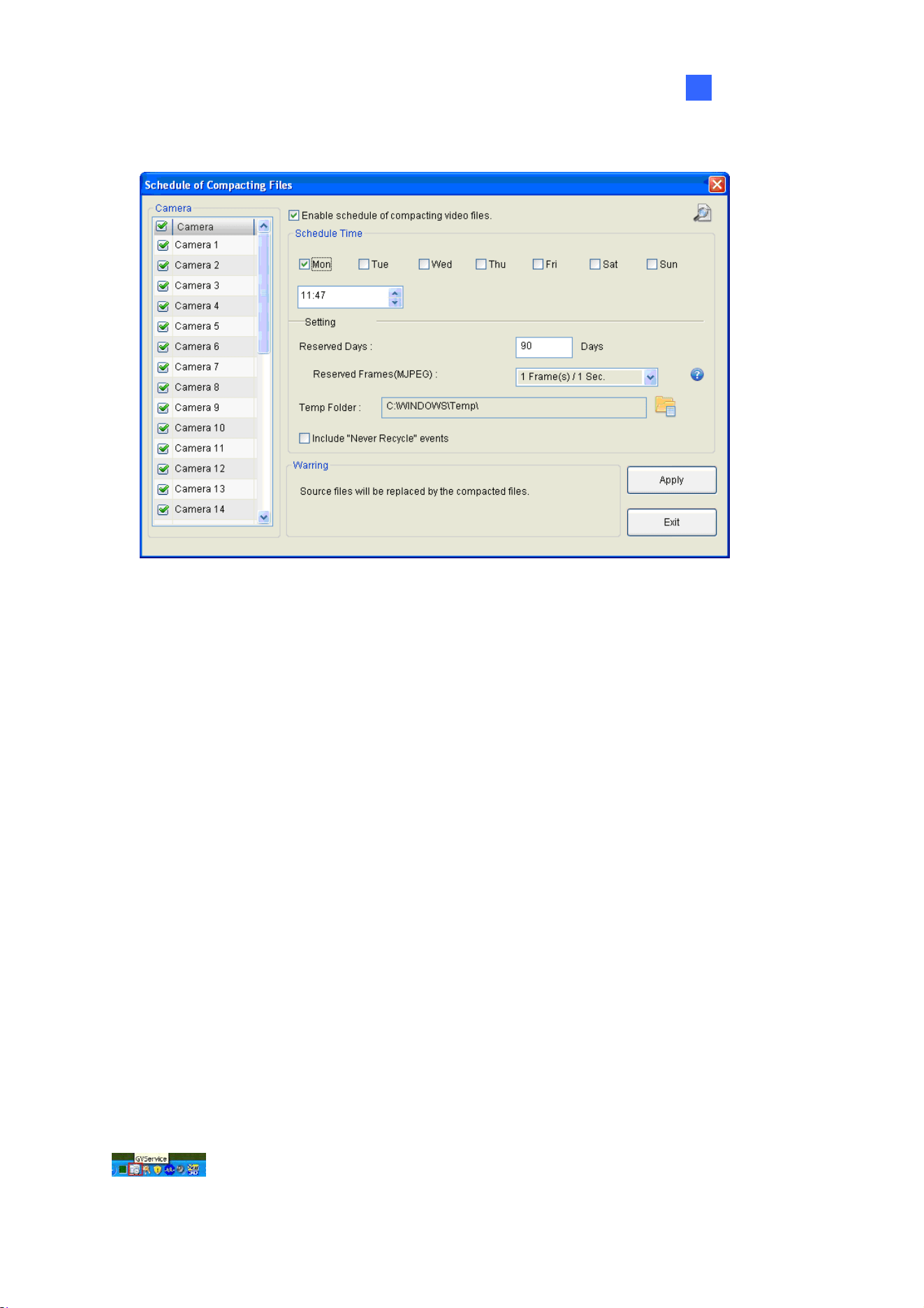Viewport: 924px width, 1308px height.
Task: Open the grey round tray icon
Action: tap(180, 1168)
